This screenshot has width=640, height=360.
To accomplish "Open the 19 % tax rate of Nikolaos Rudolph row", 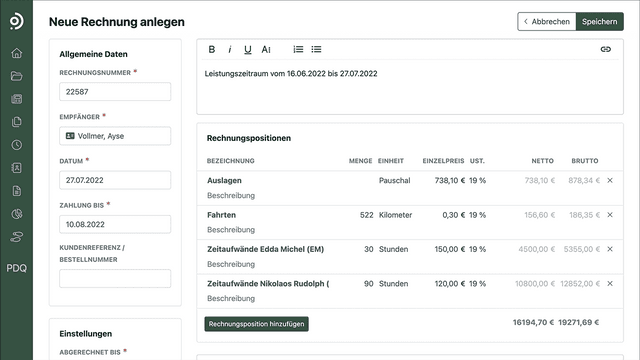I will click(477, 283).
